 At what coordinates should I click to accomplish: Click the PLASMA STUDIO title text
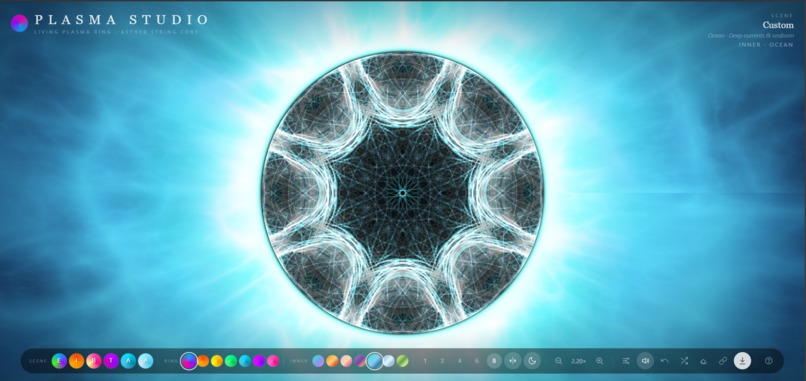tap(121, 20)
